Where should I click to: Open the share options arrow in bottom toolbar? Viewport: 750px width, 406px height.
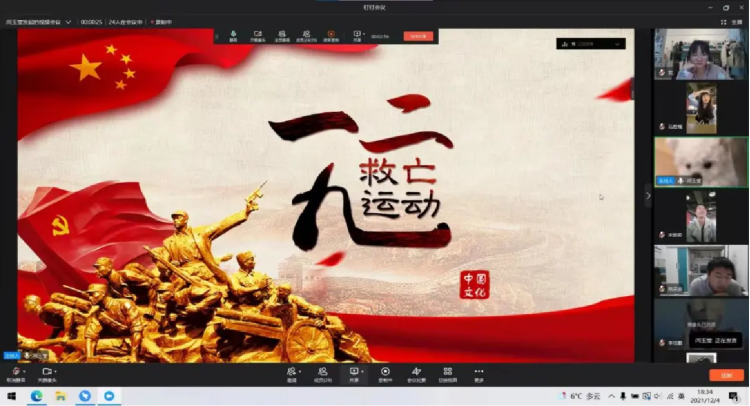pos(362,371)
